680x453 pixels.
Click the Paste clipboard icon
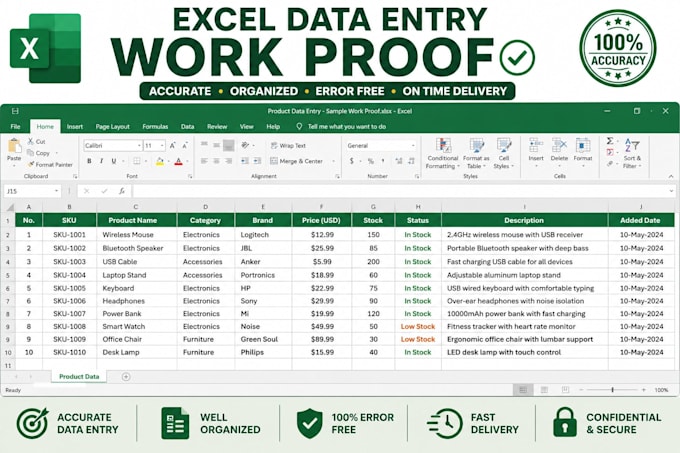click(x=14, y=147)
